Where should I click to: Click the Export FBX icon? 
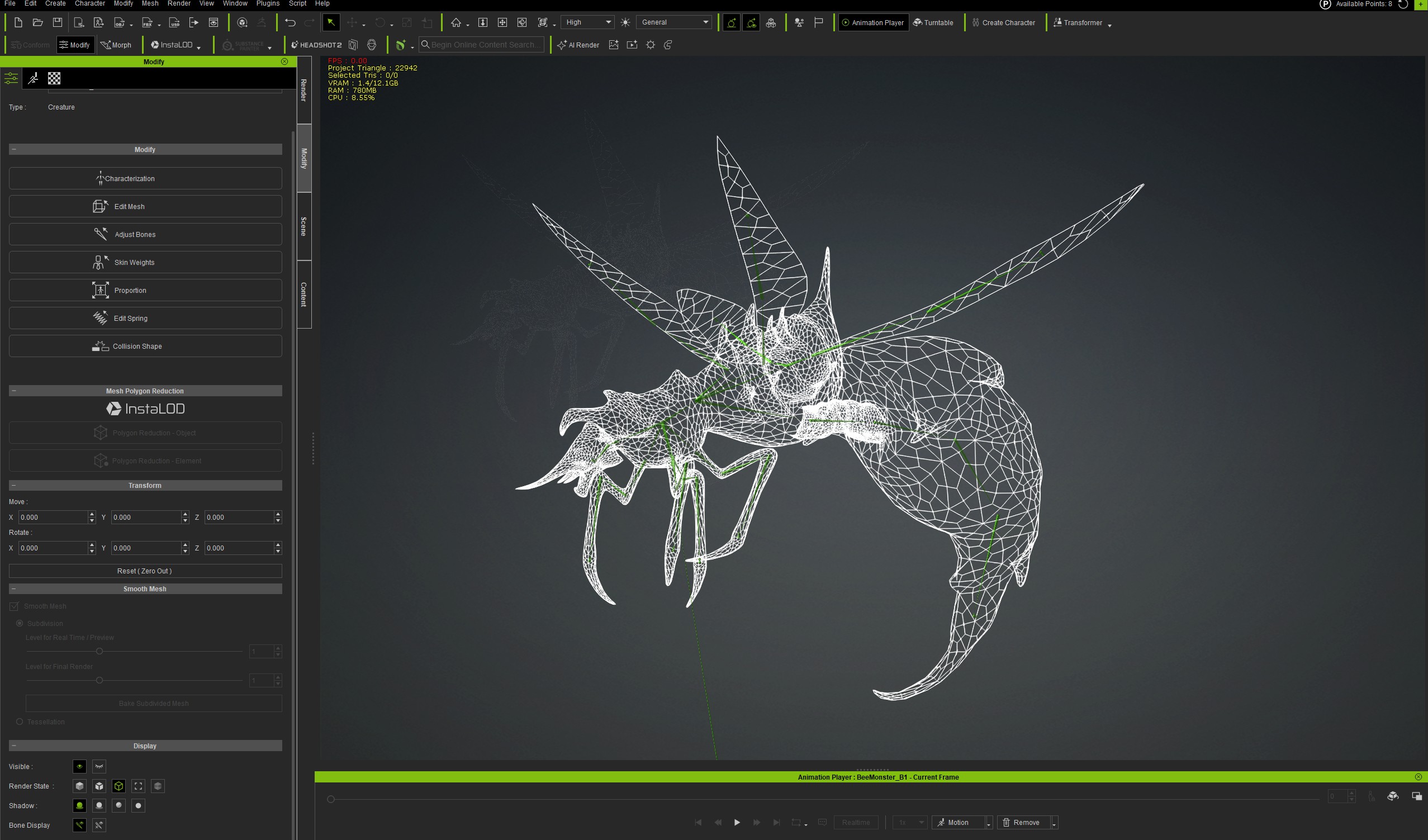(x=148, y=23)
